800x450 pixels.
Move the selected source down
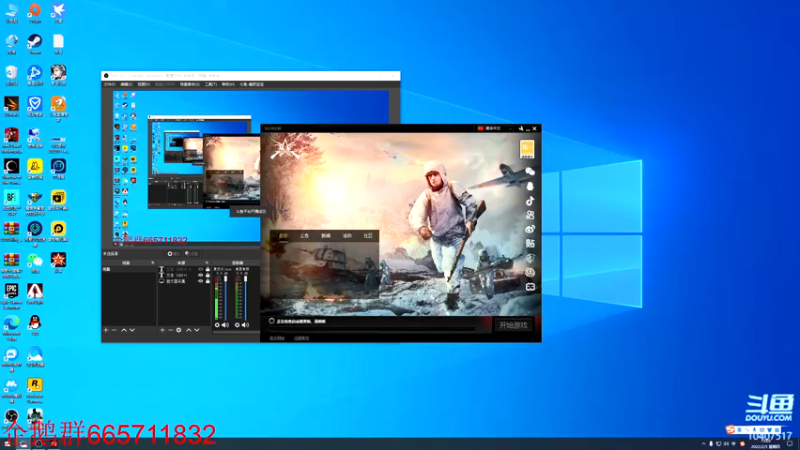tap(196, 330)
